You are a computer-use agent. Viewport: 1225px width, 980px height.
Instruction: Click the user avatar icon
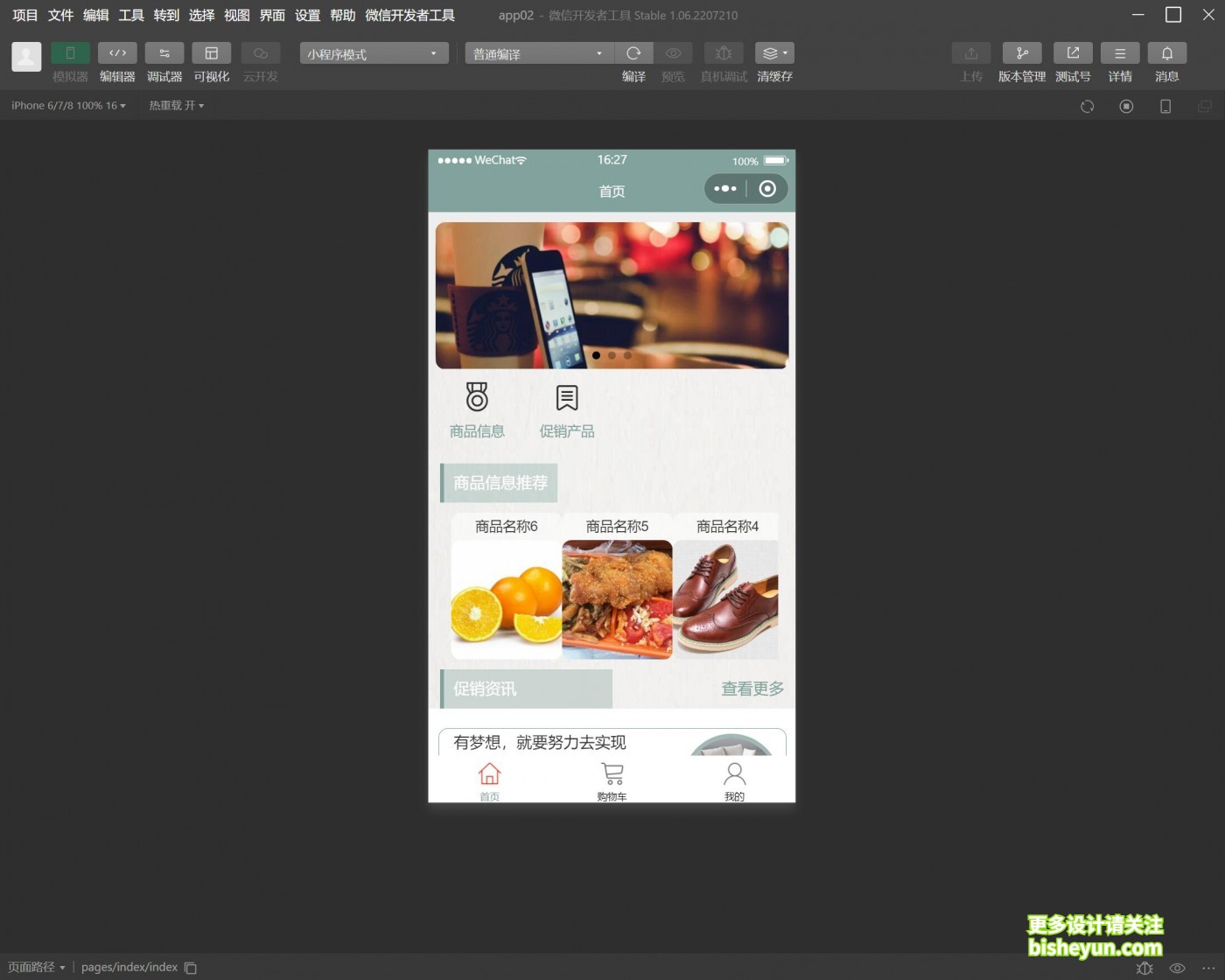(26, 57)
